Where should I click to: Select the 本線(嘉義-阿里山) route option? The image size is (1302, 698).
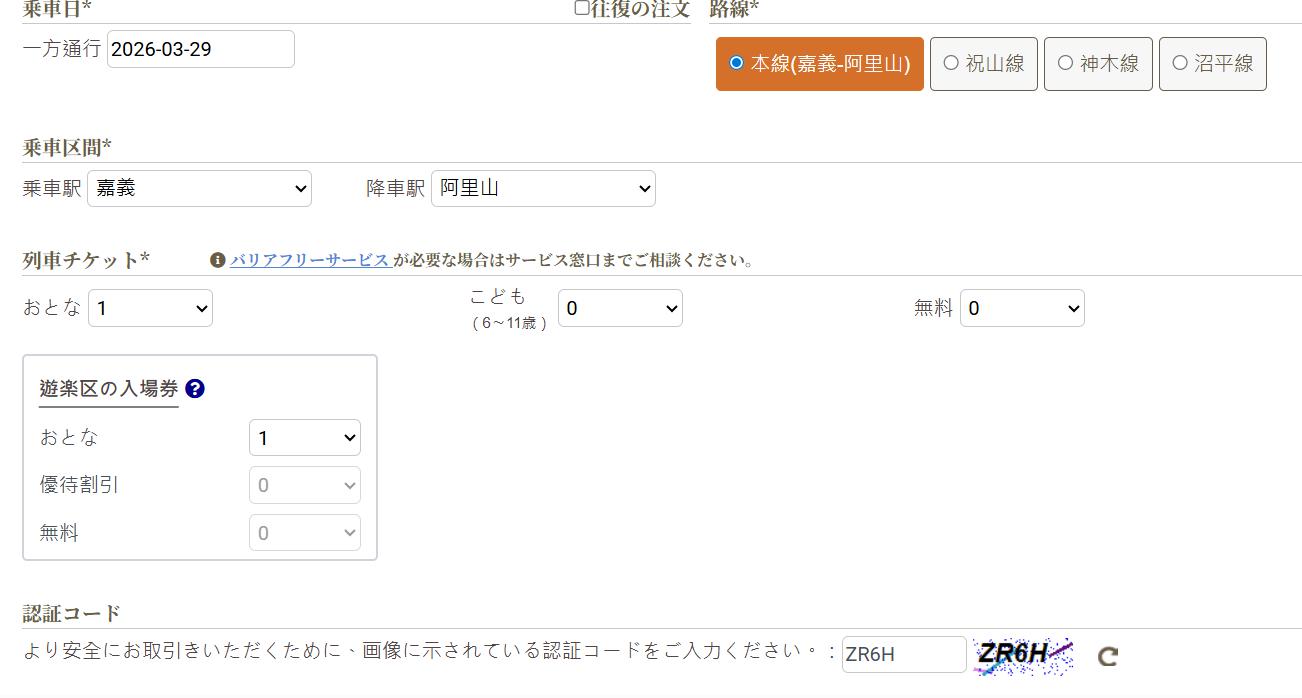[x=819, y=64]
